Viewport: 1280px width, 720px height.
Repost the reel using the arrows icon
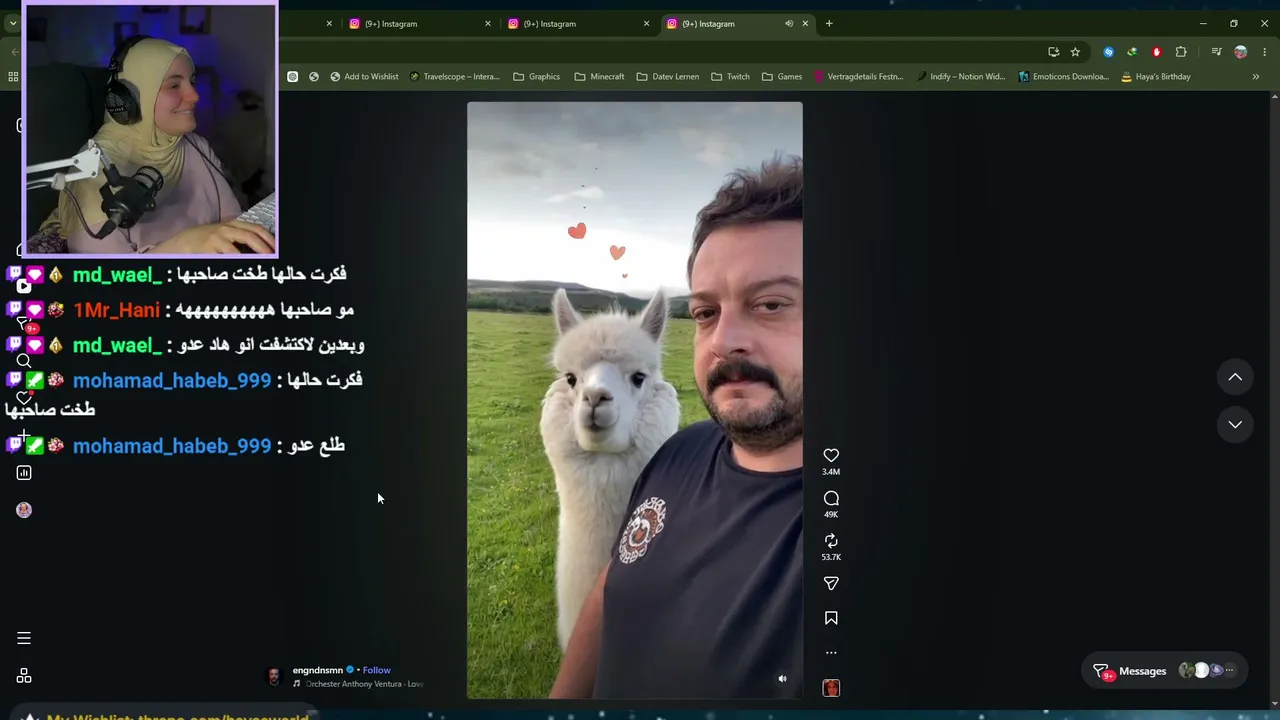pos(831,541)
